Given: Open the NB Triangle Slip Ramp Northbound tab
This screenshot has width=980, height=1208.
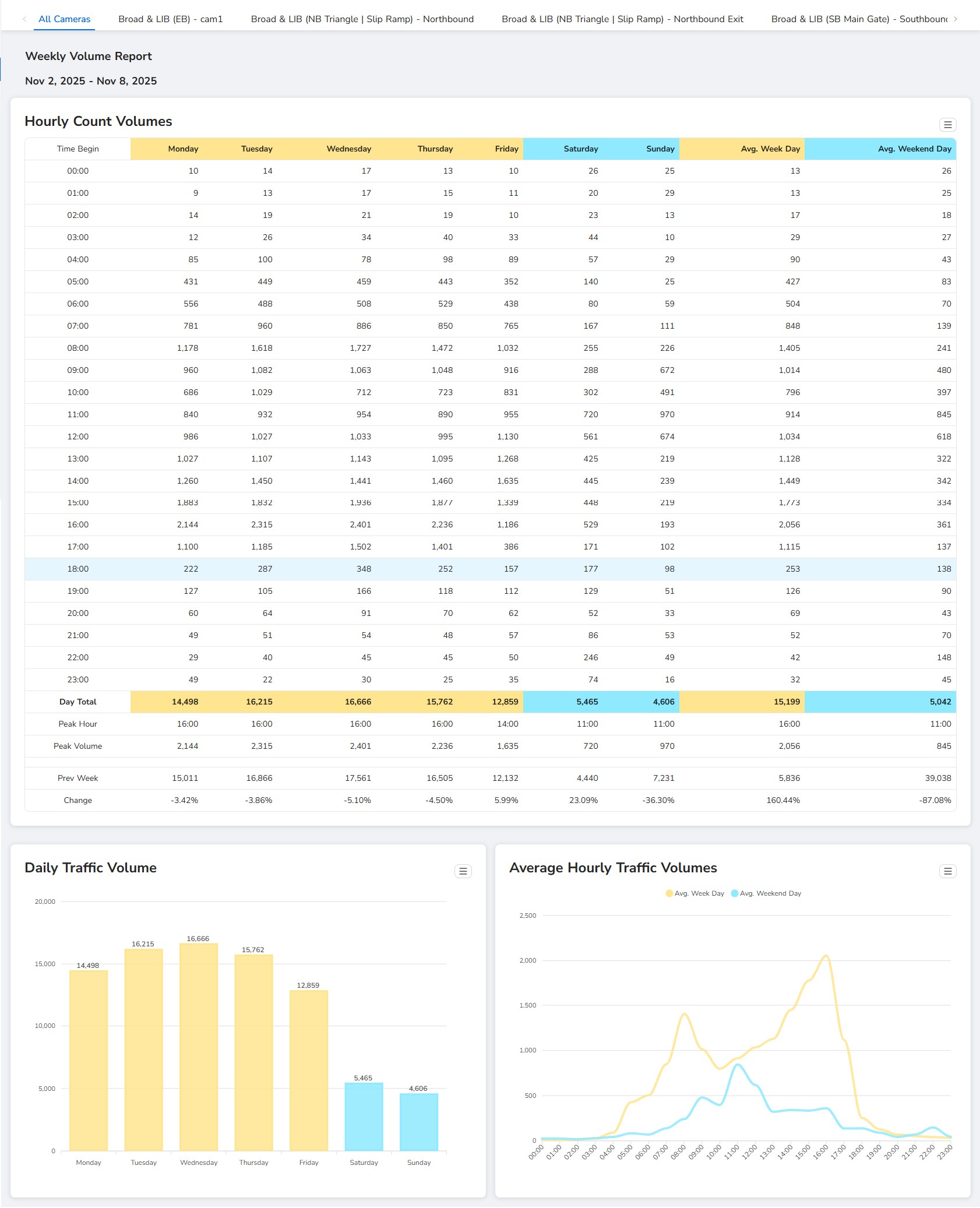Looking at the screenshot, I should coord(362,19).
